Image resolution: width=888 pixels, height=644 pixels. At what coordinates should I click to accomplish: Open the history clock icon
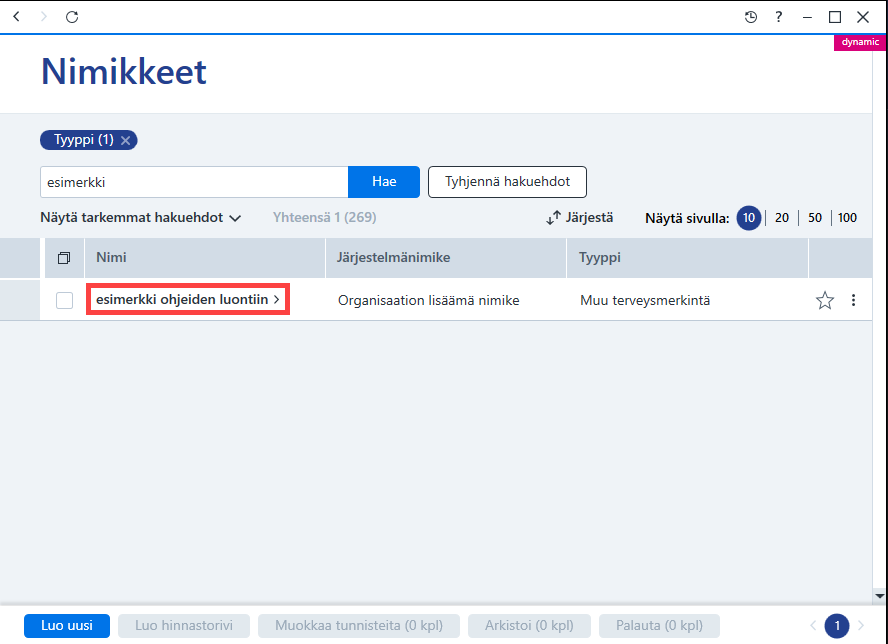click(751, 17)
